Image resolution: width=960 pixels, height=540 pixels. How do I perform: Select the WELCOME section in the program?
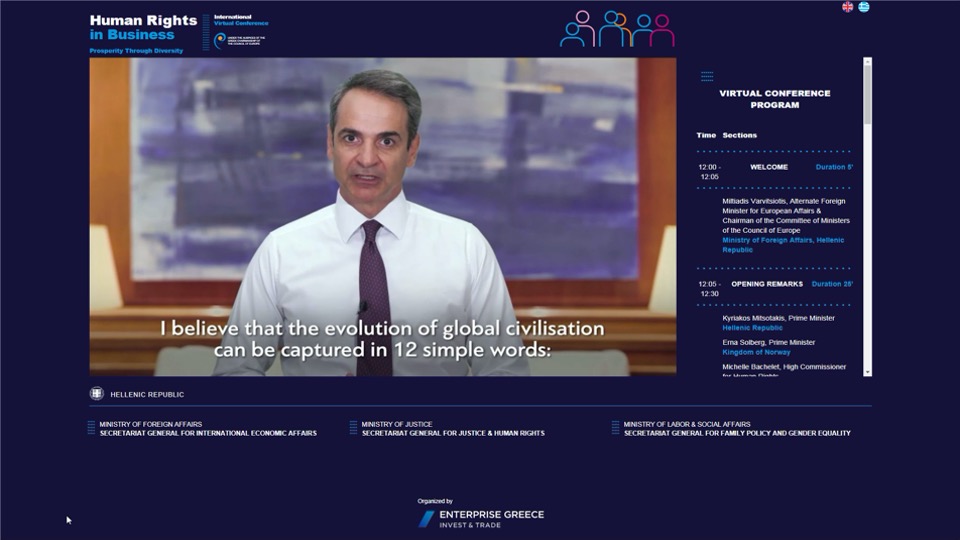pyautogui.click(x=769, y=167)
